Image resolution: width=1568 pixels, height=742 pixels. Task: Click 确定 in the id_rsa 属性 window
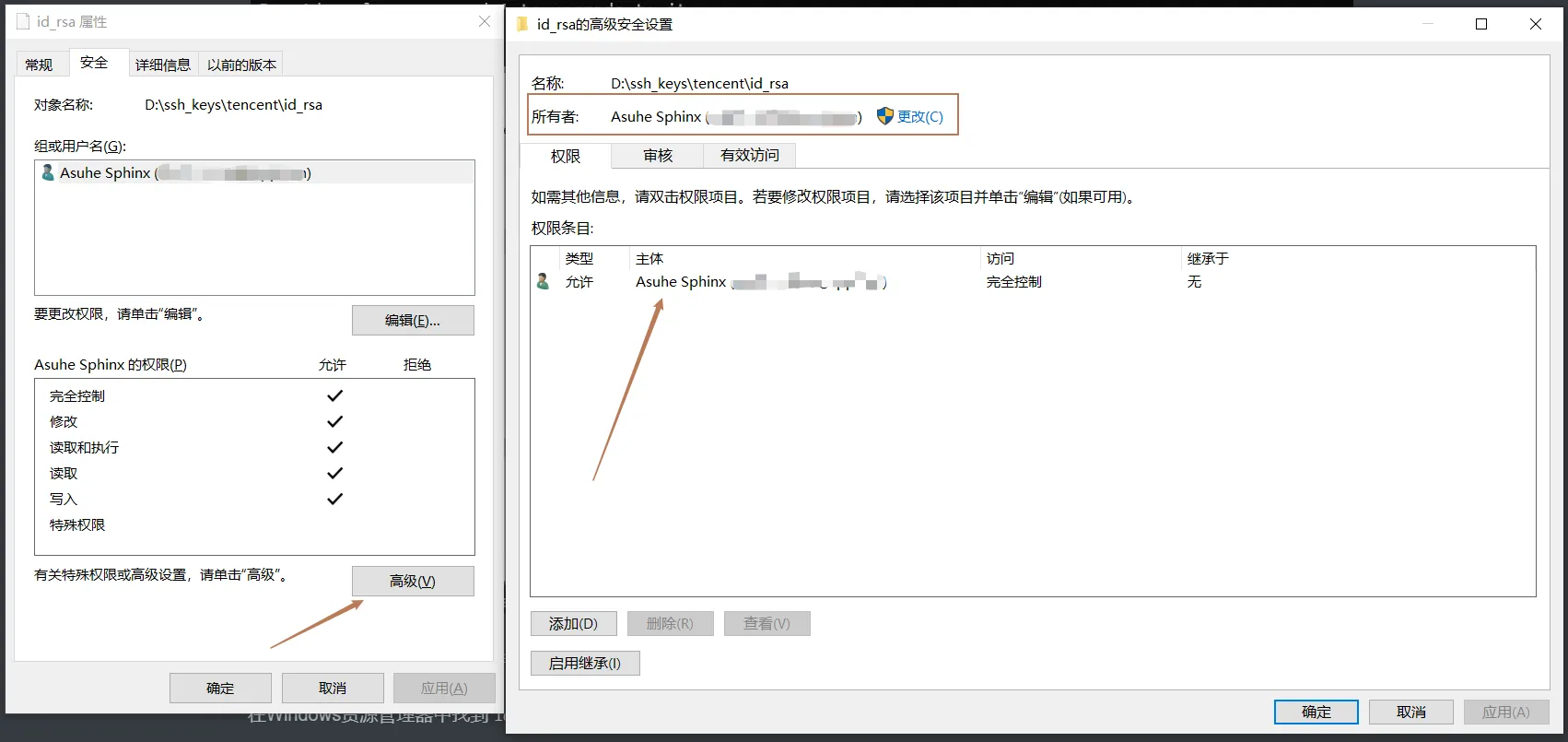(x=220, y=689)
